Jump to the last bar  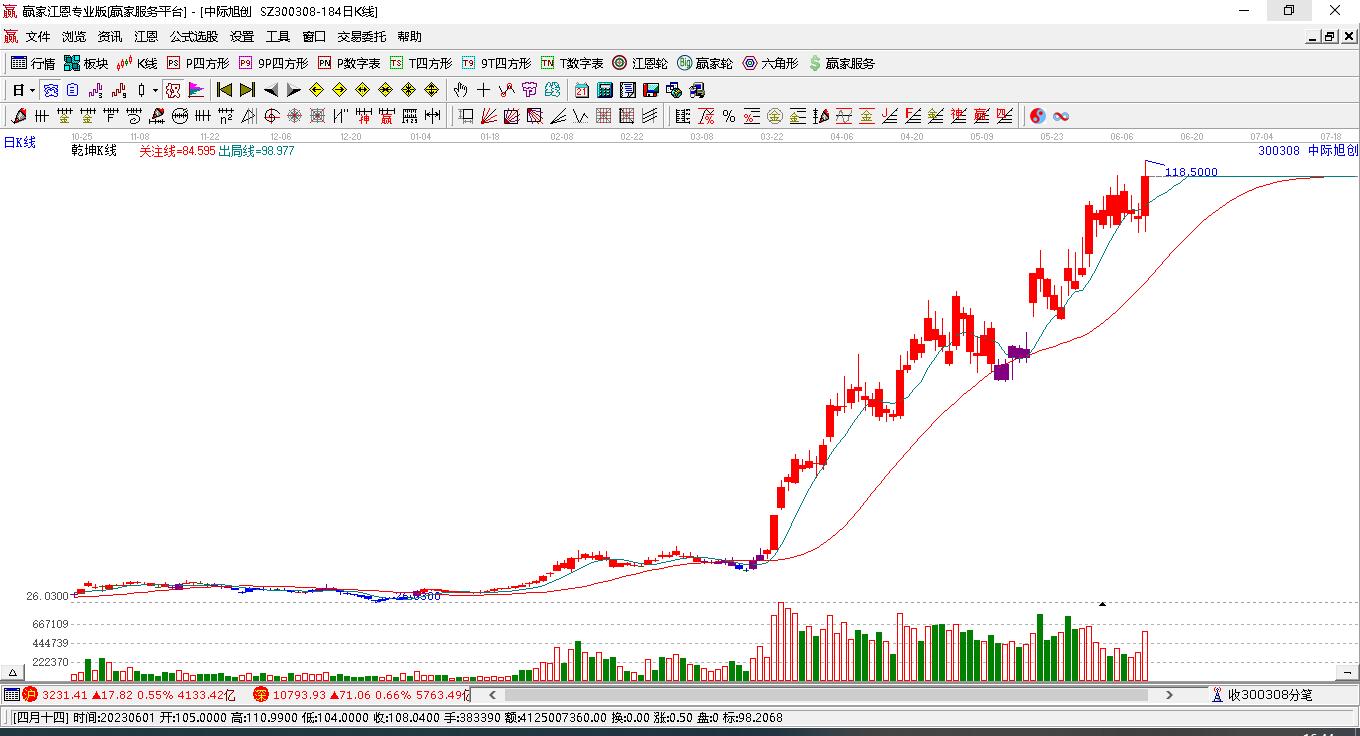(x=247, y=90)
